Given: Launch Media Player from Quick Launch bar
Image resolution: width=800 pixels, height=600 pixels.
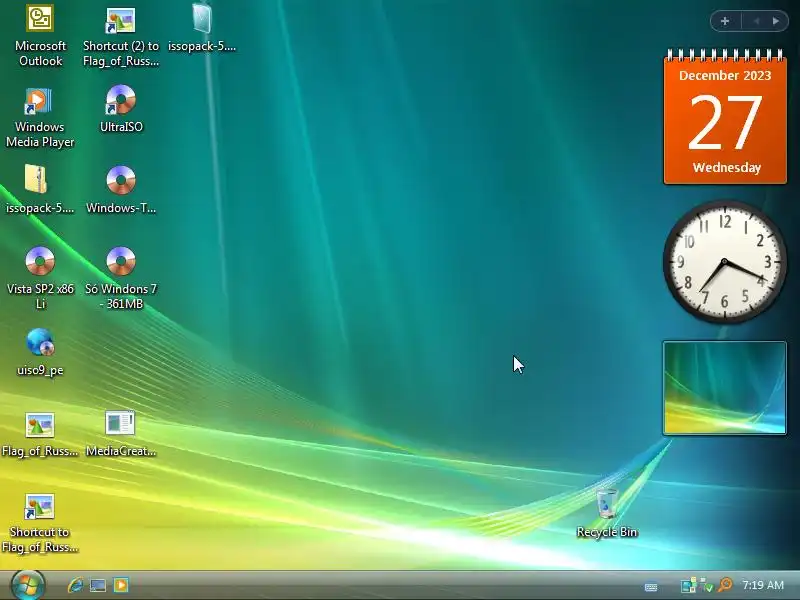Looking at the screenshot, I should coord(121,585).
